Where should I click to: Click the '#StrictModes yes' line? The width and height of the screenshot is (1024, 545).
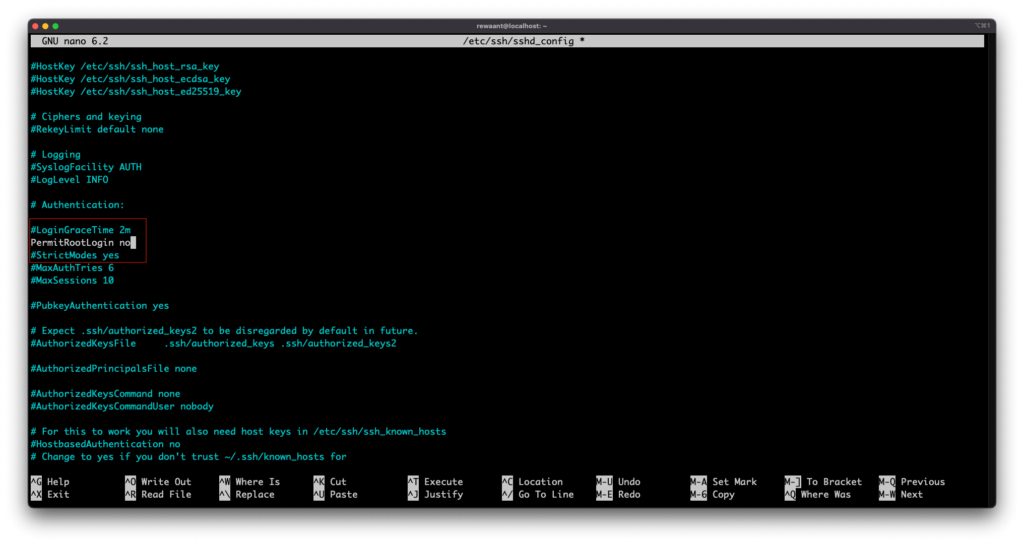74,255
